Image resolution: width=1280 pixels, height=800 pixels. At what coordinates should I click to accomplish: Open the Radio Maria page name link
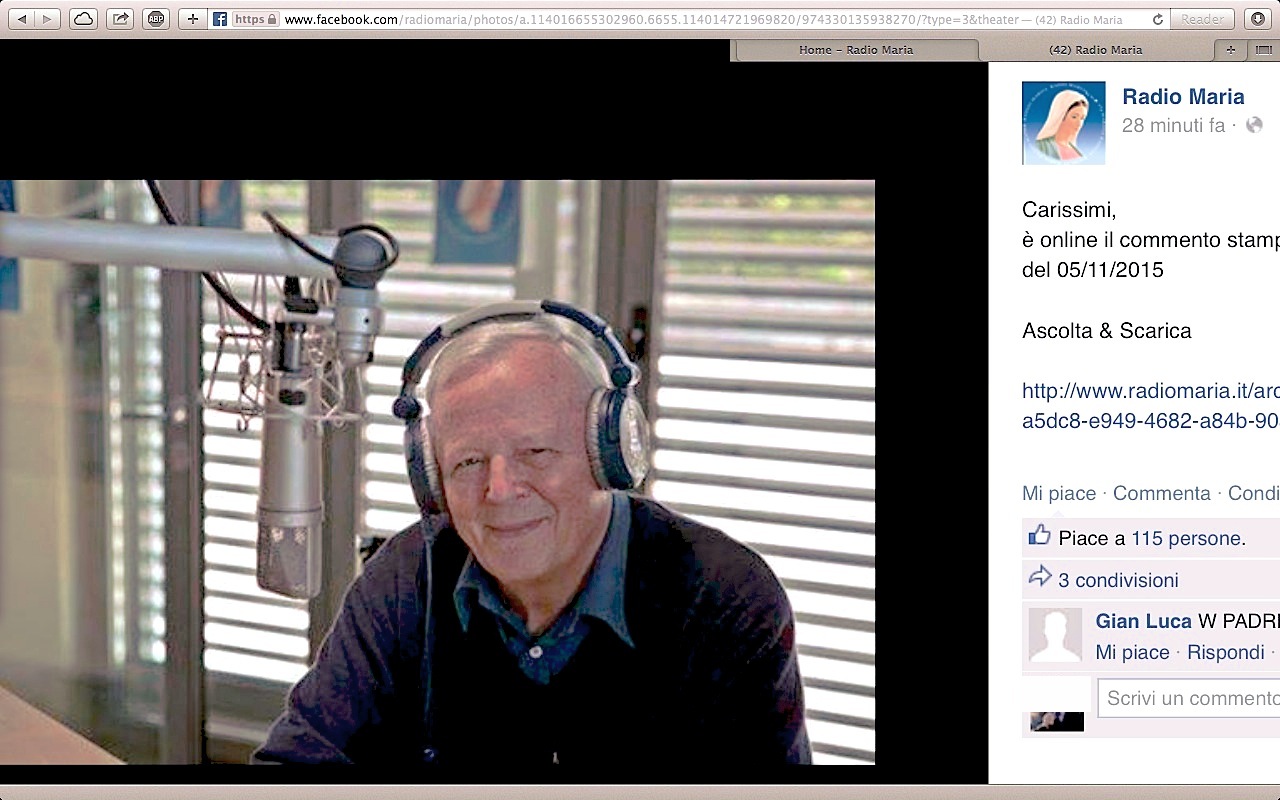(1183, 97)
